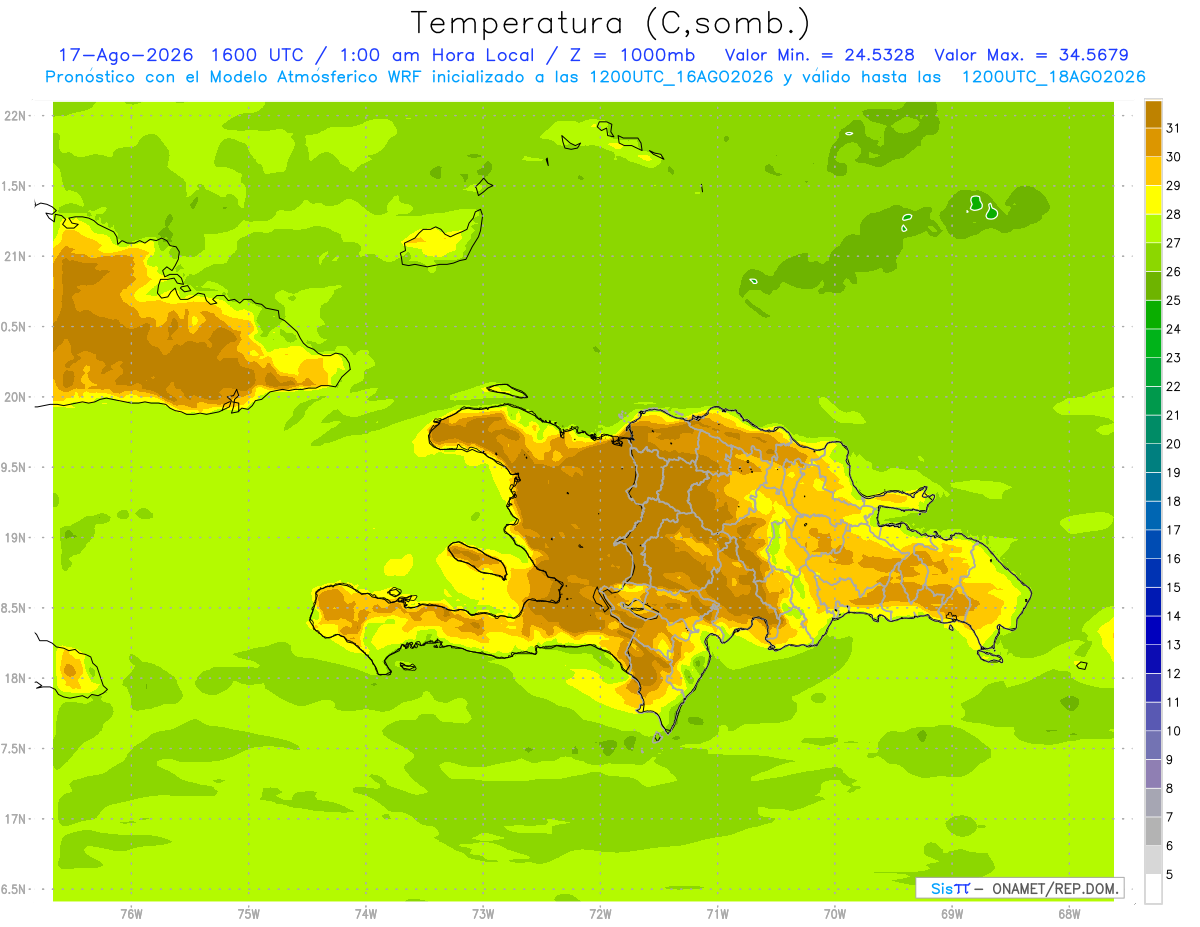1200x927 pixels.
Task: Select the "19N" latitude label
Action: pos(16,537)
